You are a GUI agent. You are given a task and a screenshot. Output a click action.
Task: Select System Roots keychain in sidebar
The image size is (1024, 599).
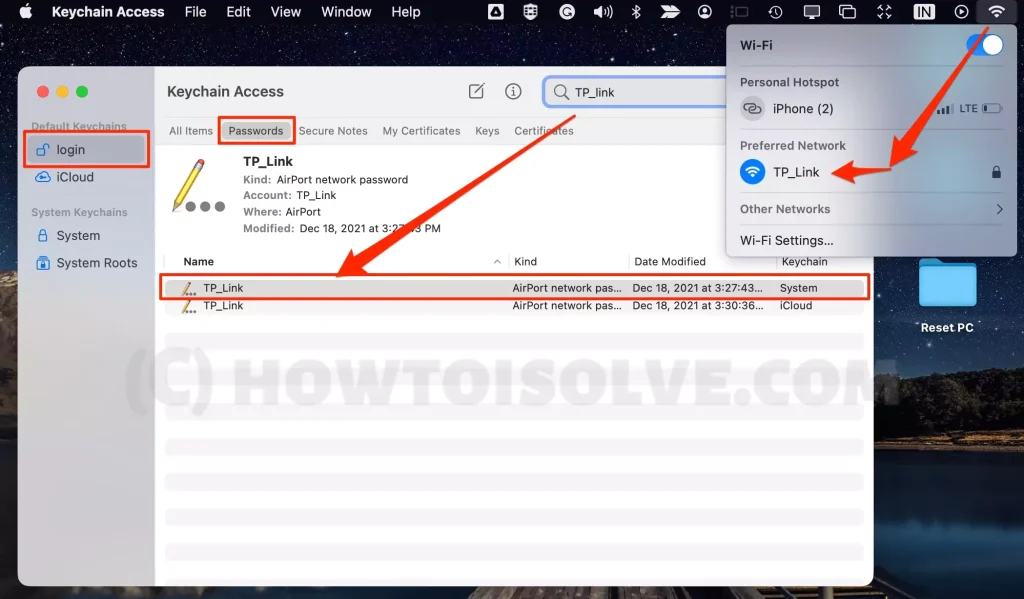click(x=87, y=263)
